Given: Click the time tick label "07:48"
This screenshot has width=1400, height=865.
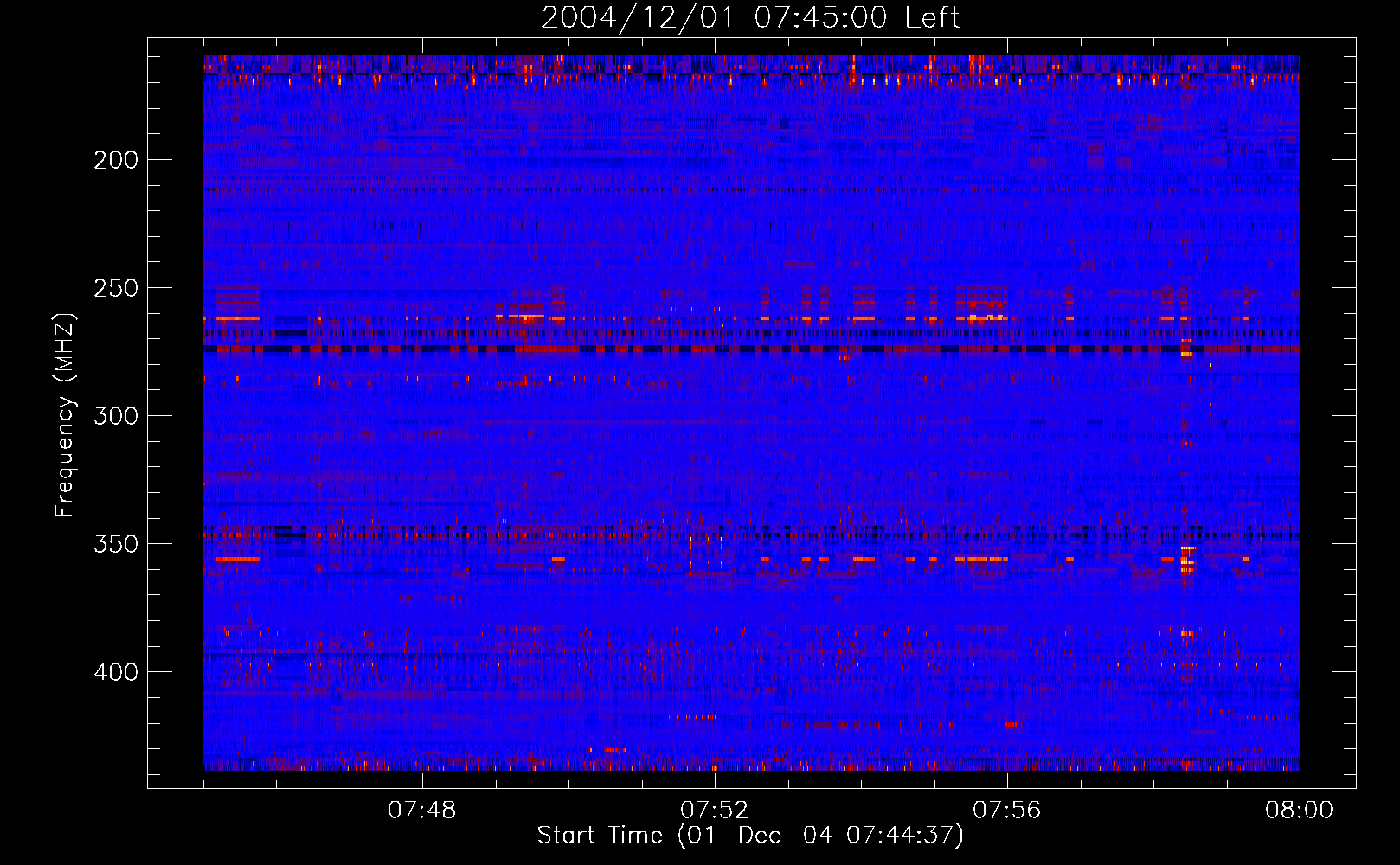Looking at the screenshot, I should (421, 811).
